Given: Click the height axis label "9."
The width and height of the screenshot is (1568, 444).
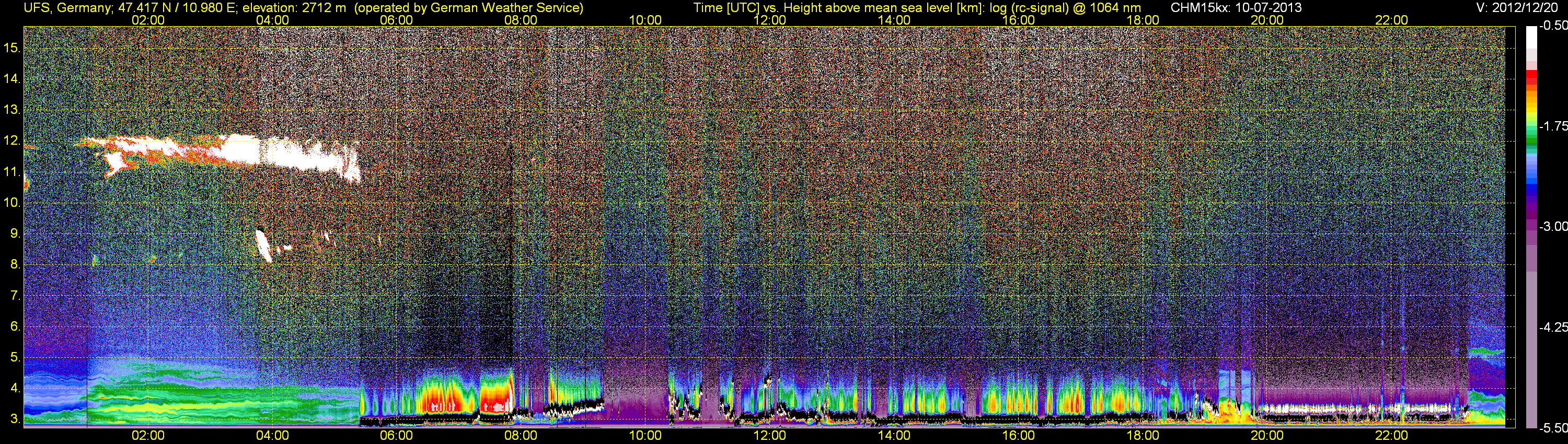Looking at the screenshot, I should tap(15, 233).
